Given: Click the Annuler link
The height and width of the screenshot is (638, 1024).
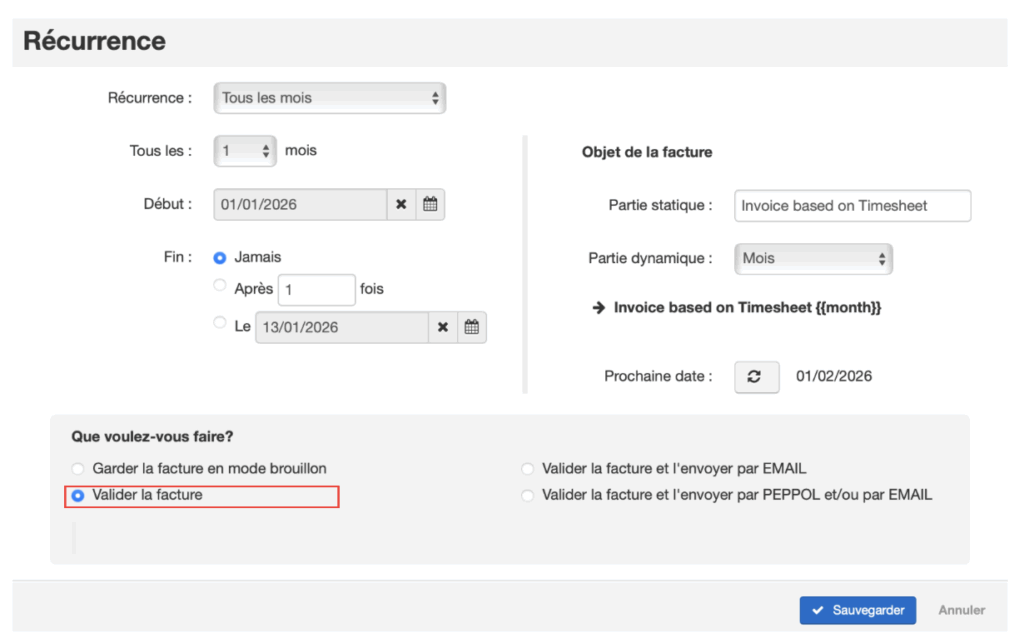Looking at the screenshot, I should pyautogui.click(x=961, y=610).
